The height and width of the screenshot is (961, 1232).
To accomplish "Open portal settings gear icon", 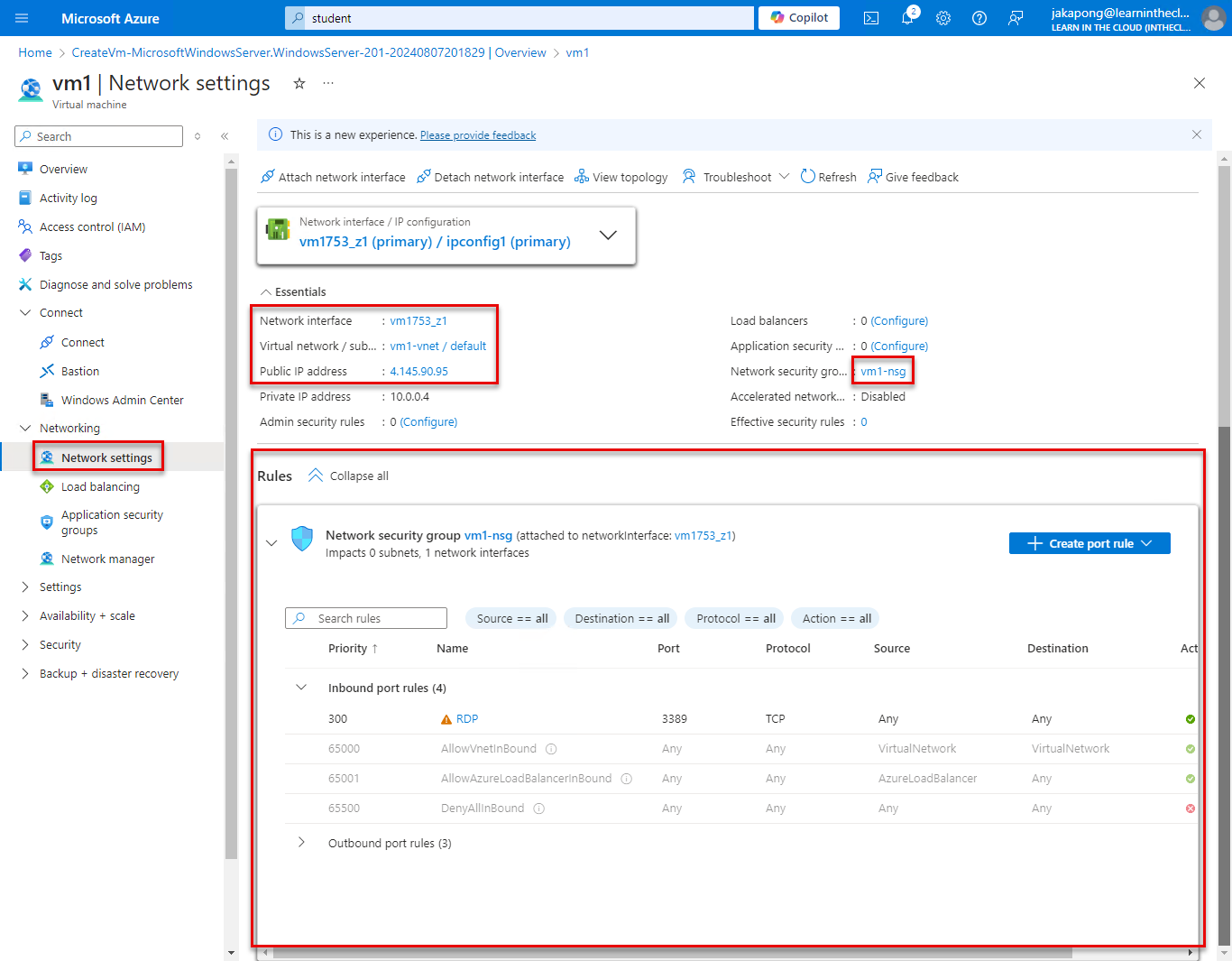I will click(943, 18).
